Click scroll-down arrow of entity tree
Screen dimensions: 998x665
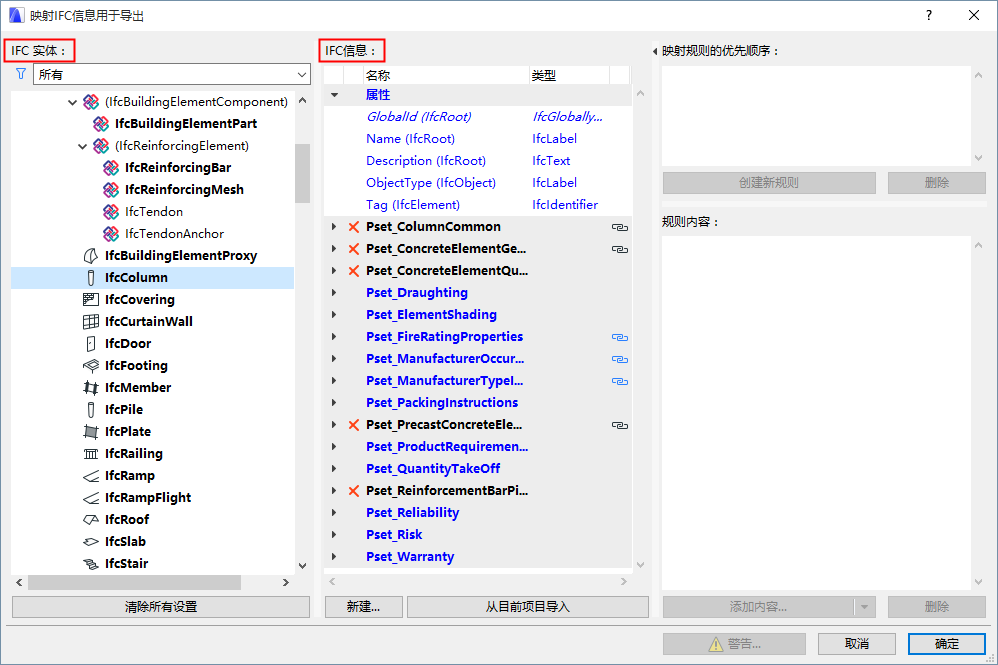click(x=302, y=566)
